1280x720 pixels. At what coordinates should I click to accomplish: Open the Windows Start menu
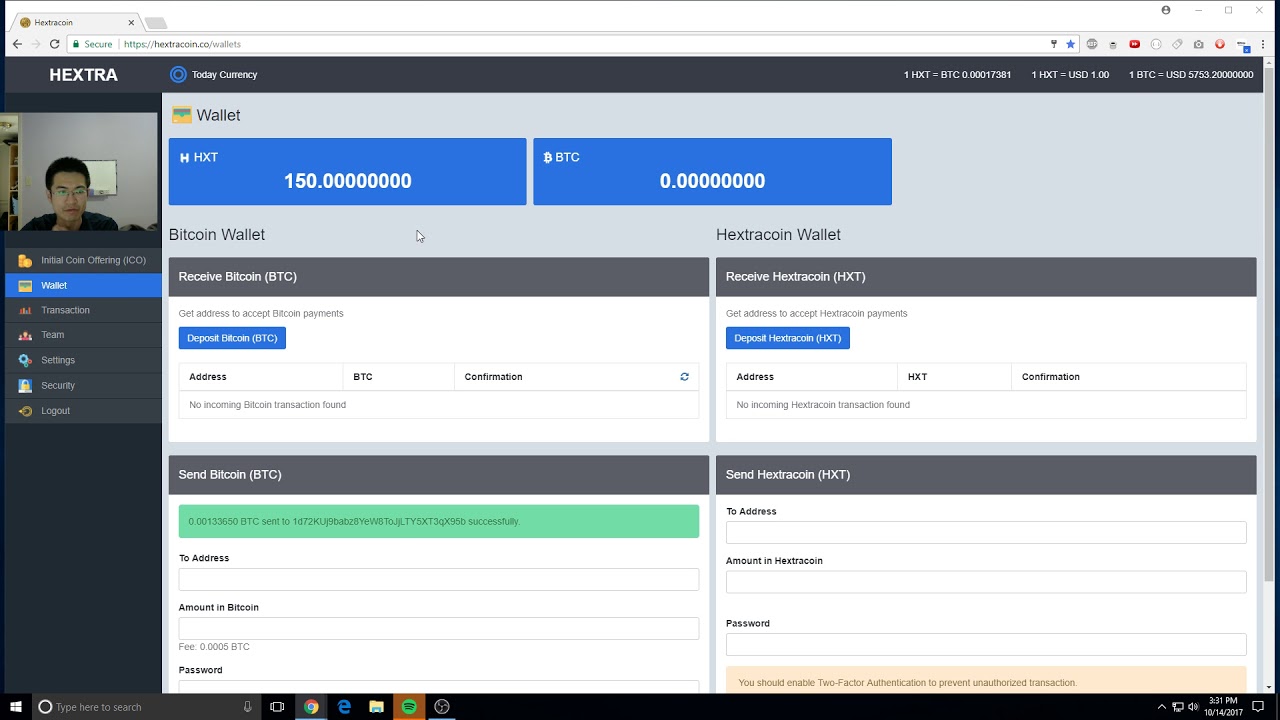pyautogui.click(x=16, y=707)
